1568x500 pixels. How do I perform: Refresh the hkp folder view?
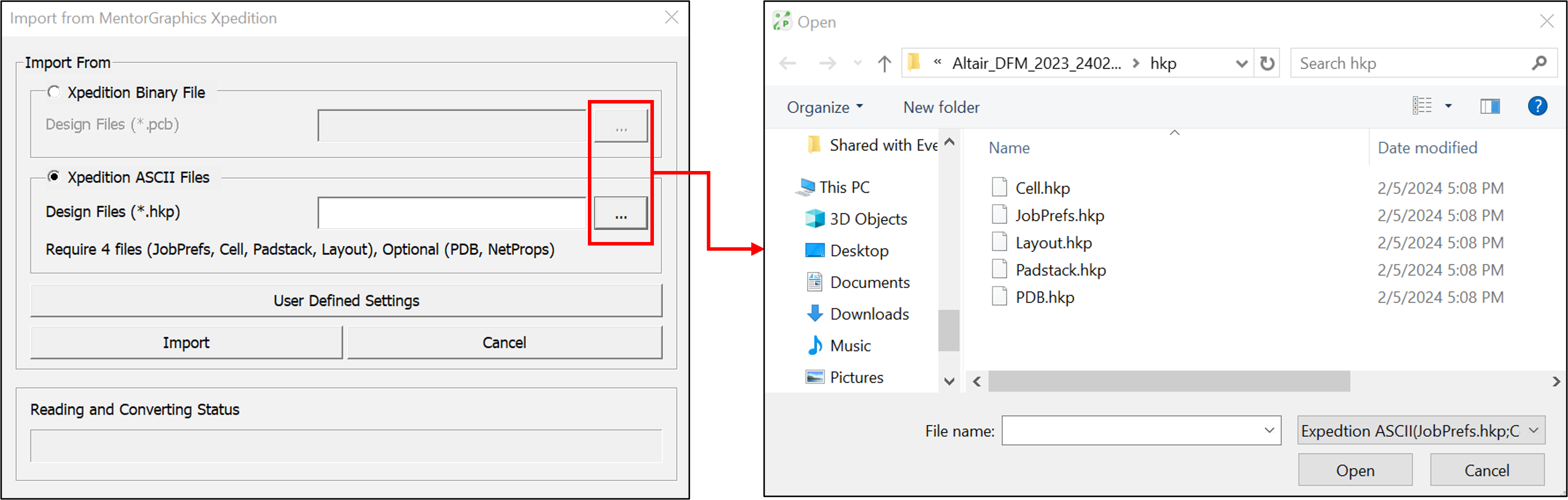click(x=1267, y=63)
